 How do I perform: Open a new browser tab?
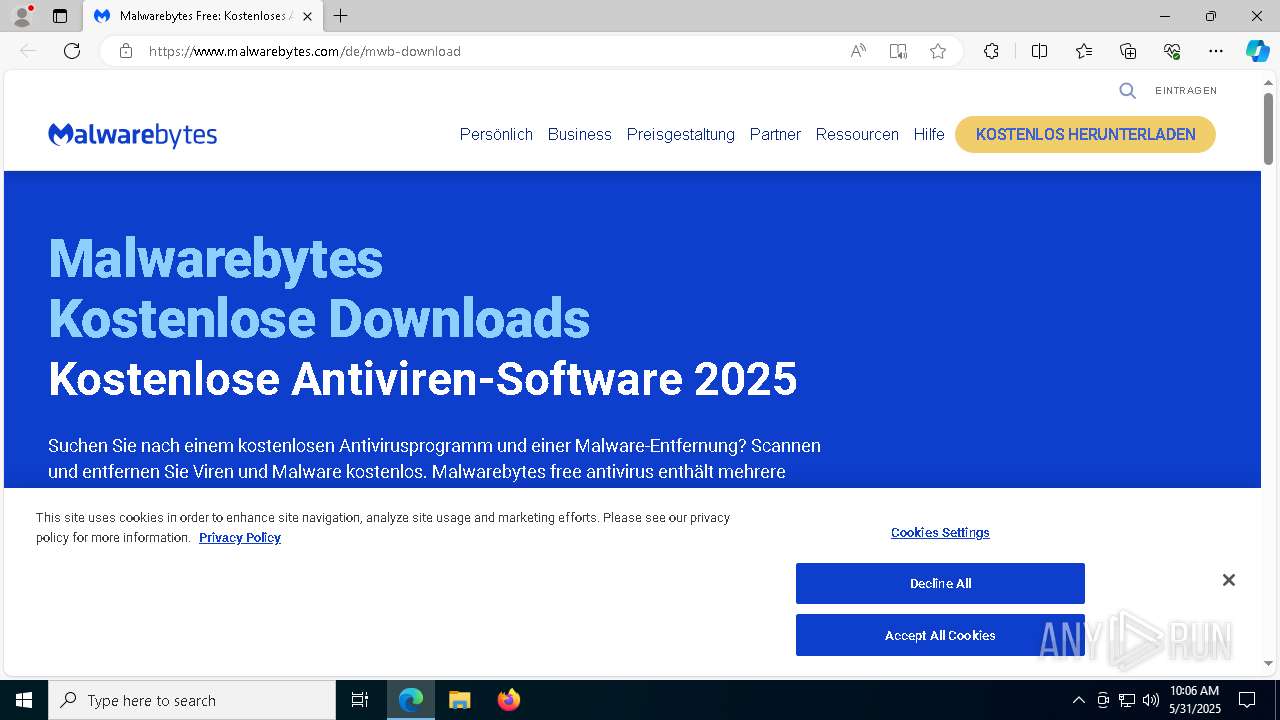pos(341,16)
